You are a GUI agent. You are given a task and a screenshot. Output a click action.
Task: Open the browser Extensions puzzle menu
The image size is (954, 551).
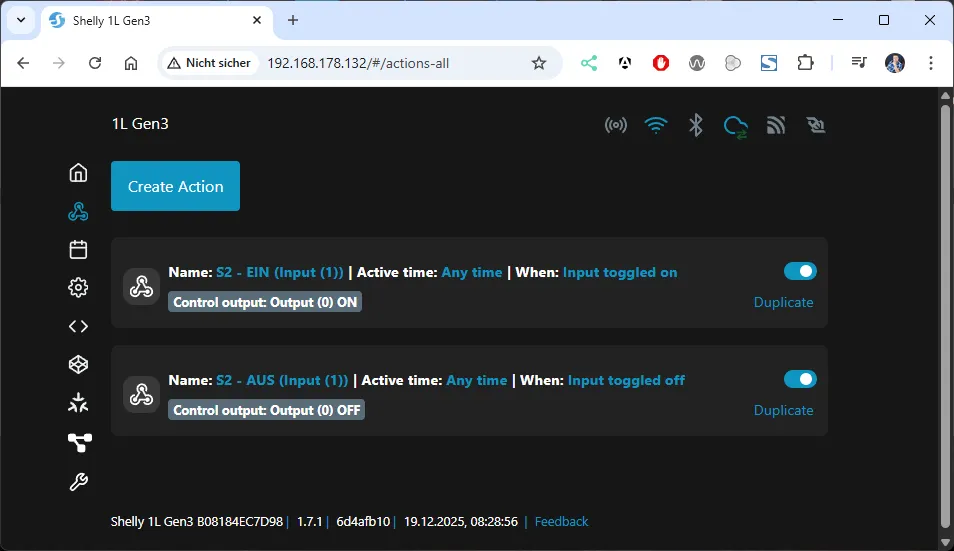pyautogui.click(x=805, y=63)
